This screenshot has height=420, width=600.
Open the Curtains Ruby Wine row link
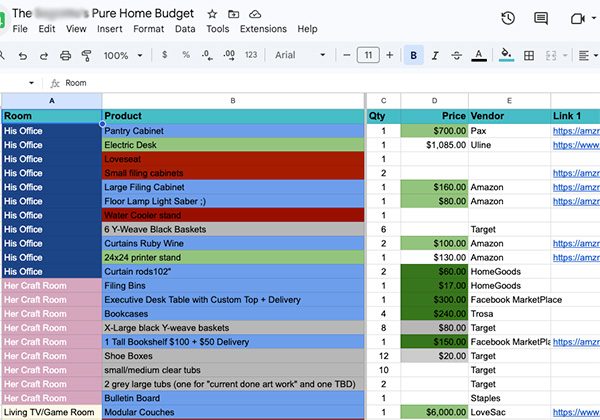tap(576, 244)
